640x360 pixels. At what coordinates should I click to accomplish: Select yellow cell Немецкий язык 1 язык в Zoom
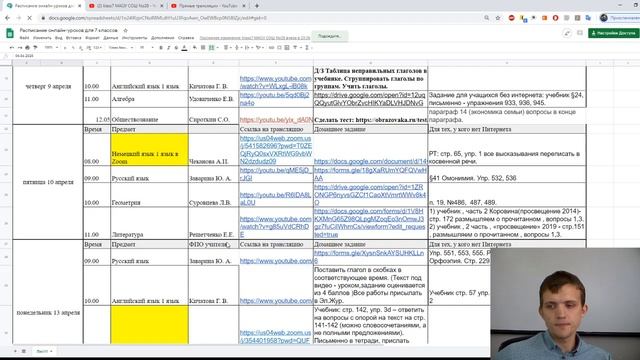point(149,149)
